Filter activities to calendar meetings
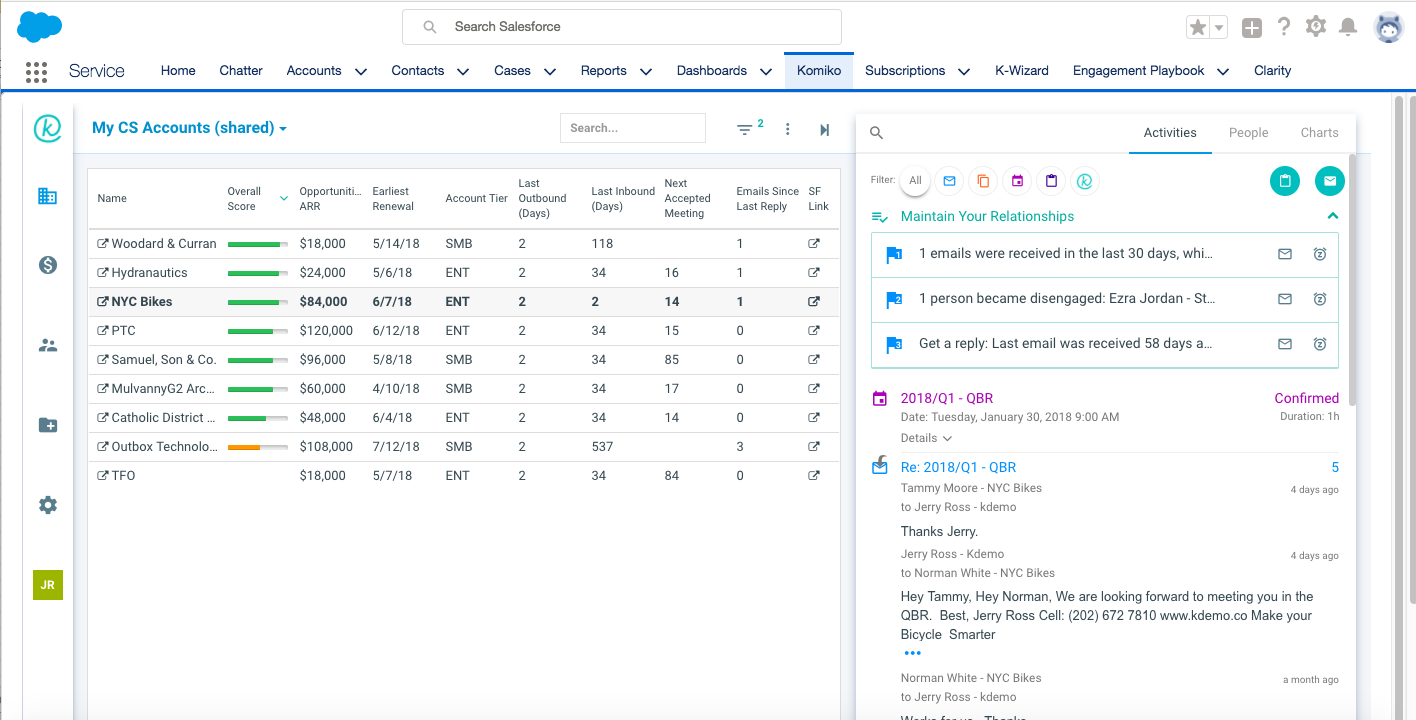This screenshot has width=1416, height=720. coord(1017,180)
